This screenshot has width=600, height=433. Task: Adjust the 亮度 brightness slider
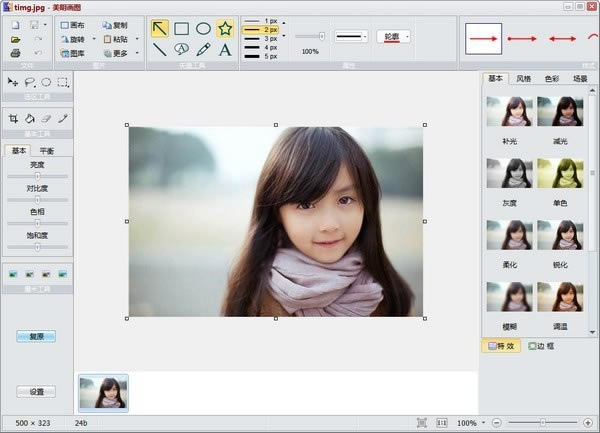[x=37, y=176]
